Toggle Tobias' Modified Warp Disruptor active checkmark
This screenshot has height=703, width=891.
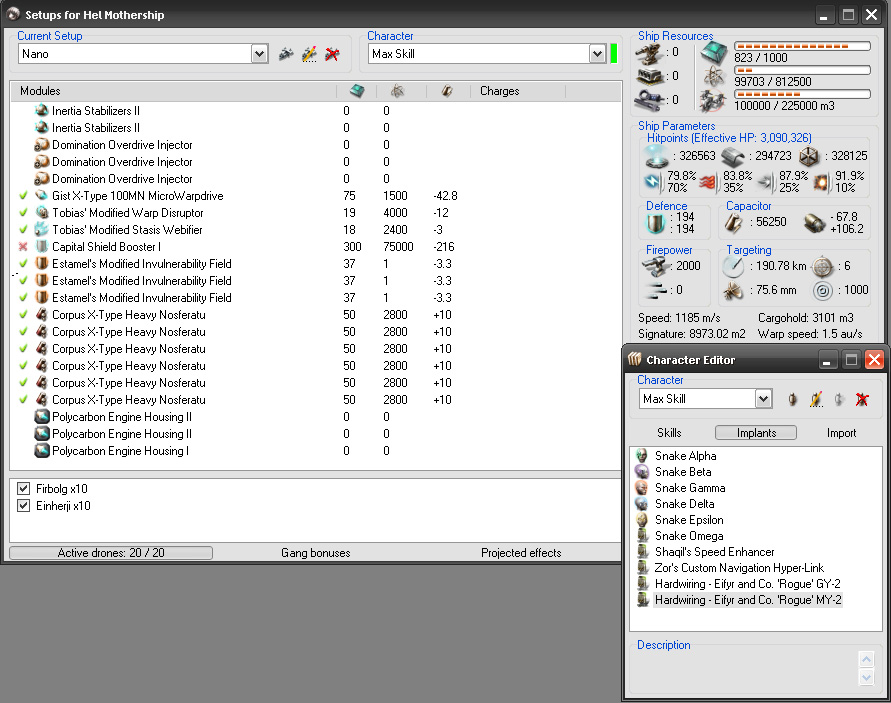click(x=23, y=213)
